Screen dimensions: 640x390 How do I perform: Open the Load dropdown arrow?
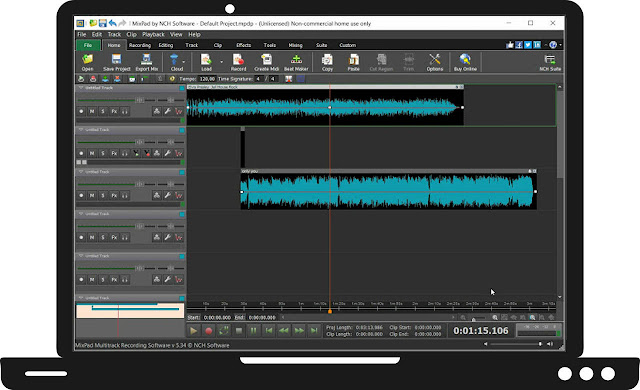[x=222, y=62]
